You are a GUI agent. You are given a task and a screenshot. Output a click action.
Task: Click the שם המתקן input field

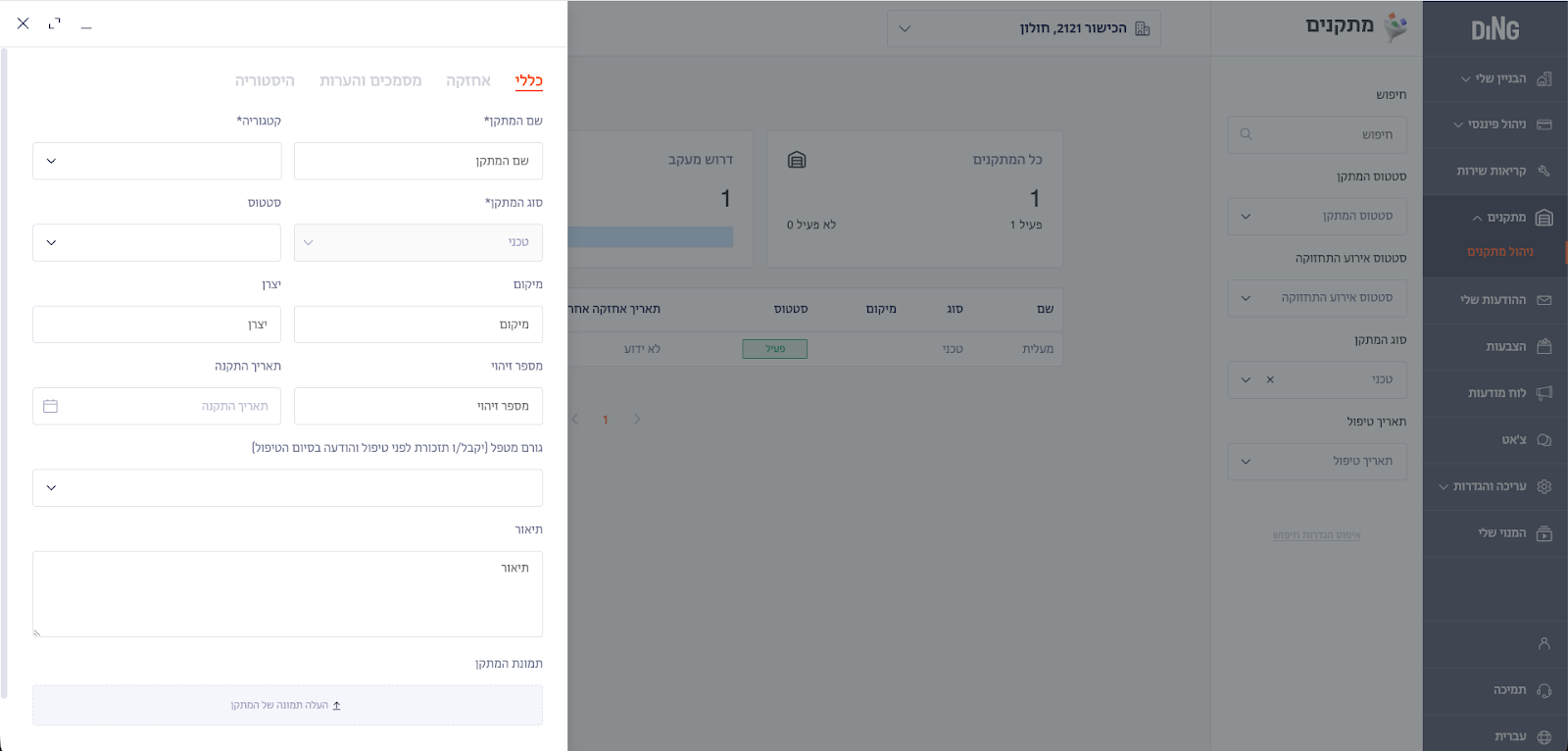[418, 161]
